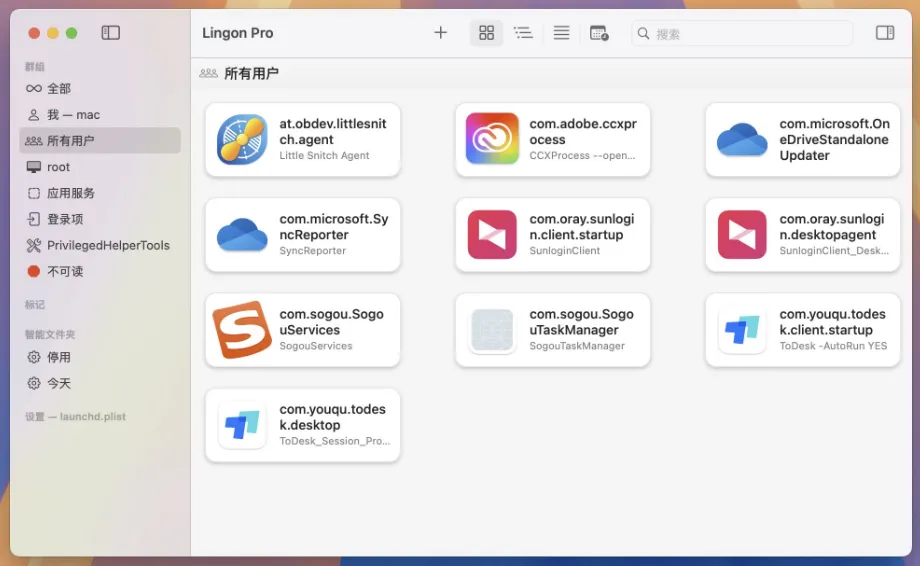This screenshot has width=920, height=566.
Task: Switch to icon grid view
Action: click(x=486, y=33)
